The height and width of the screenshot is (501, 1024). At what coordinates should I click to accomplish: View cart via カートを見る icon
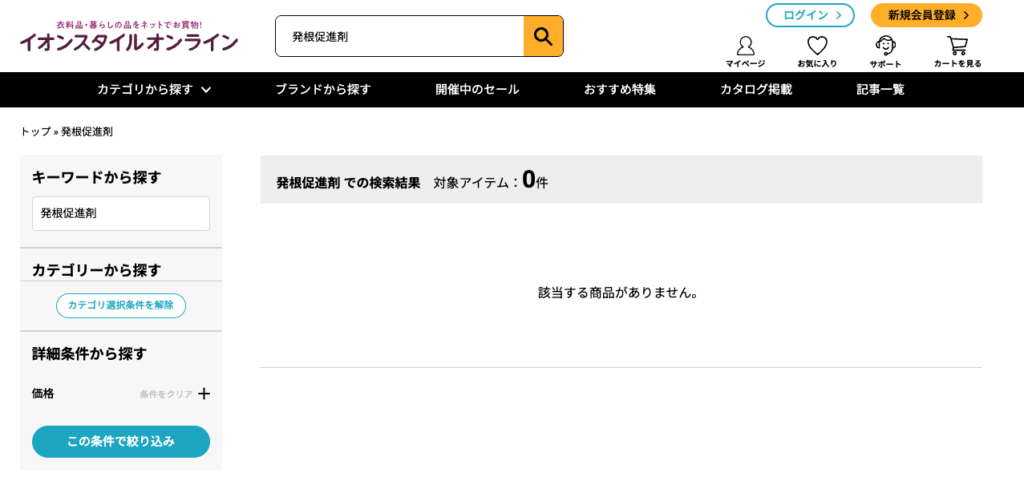[x=957, y=52]
